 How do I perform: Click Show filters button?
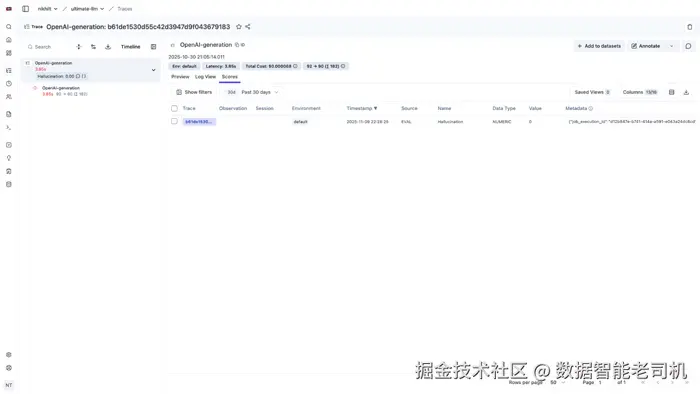coord(194,92)
